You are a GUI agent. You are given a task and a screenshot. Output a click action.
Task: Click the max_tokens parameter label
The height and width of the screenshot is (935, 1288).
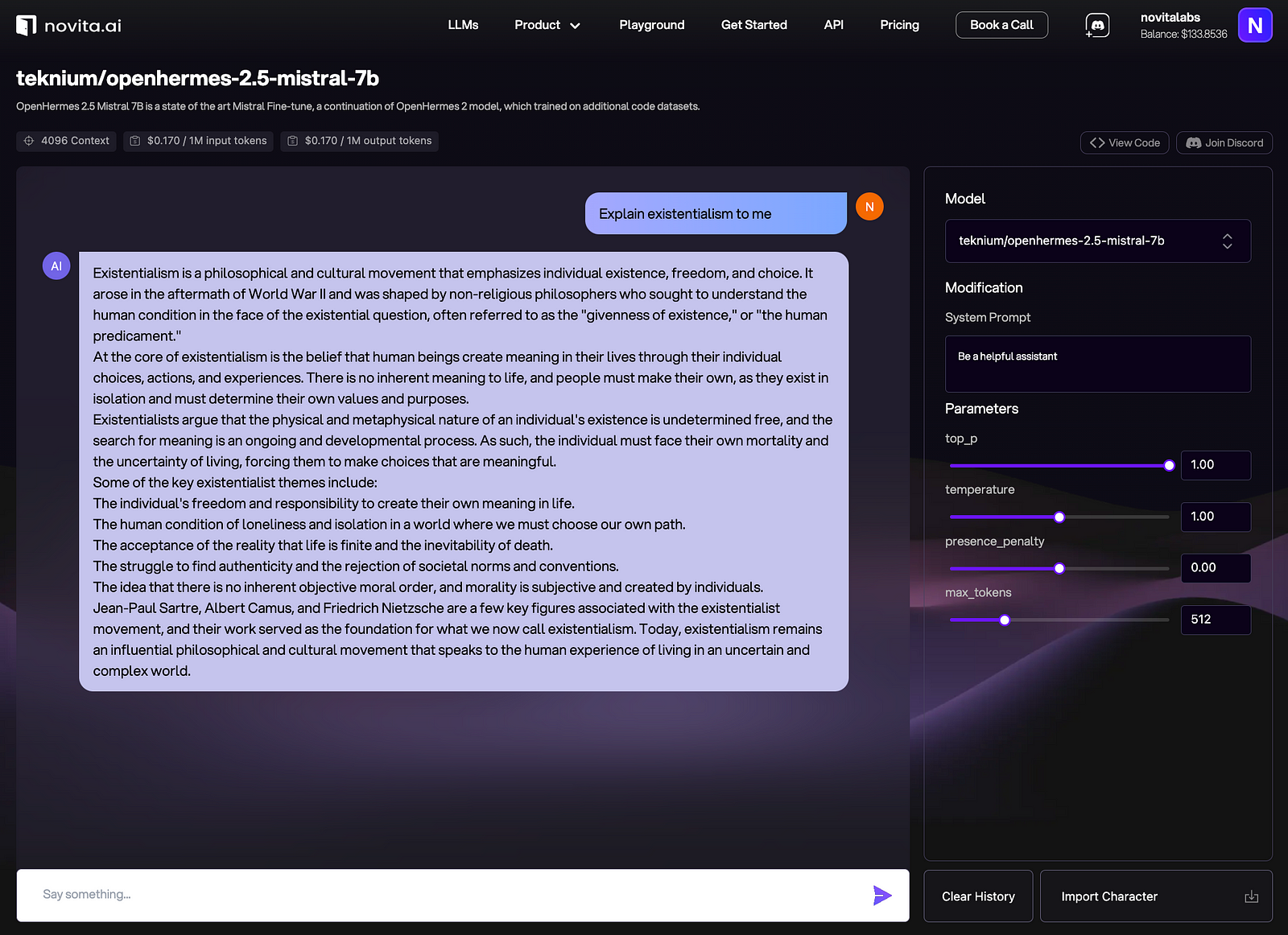pyautogui.click(x=978, y=592)
